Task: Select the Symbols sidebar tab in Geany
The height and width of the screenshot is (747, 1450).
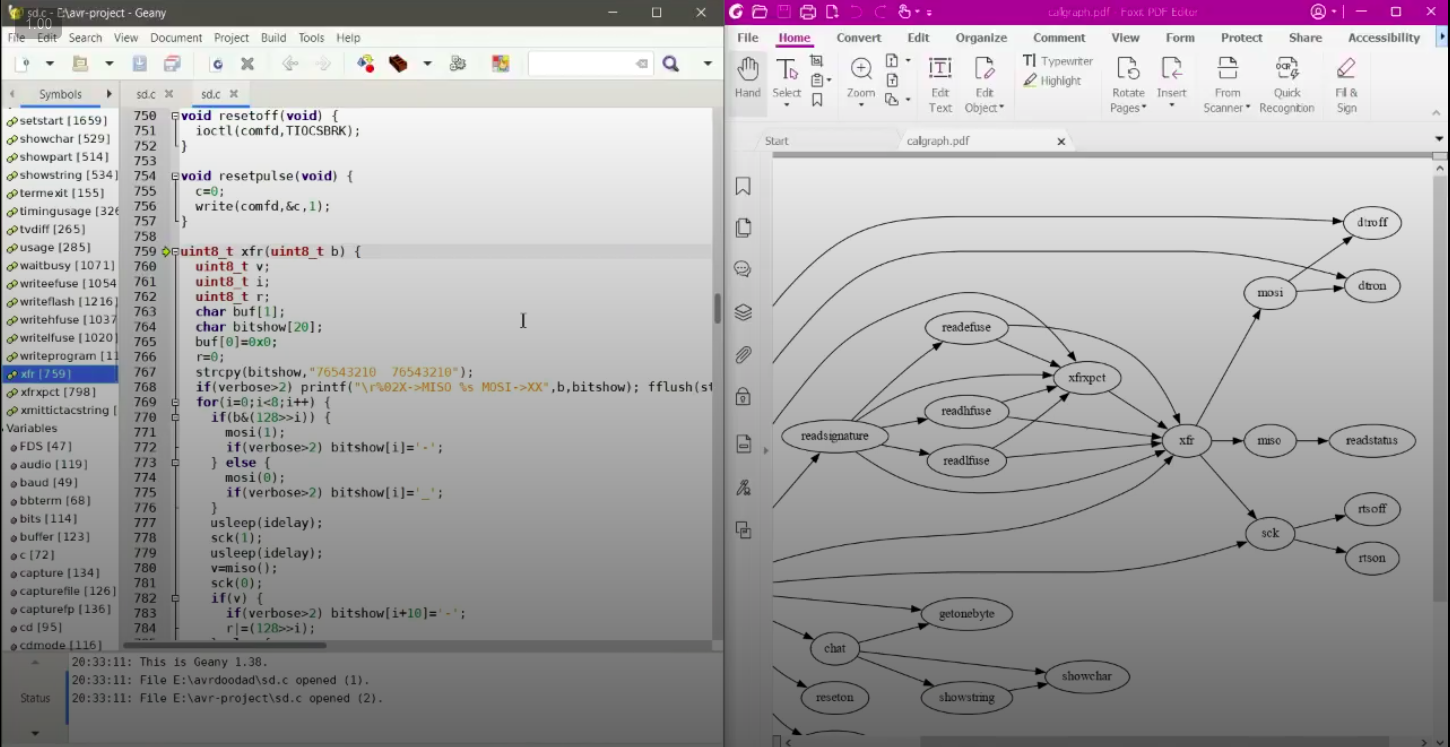Action: tap(60, 94)
